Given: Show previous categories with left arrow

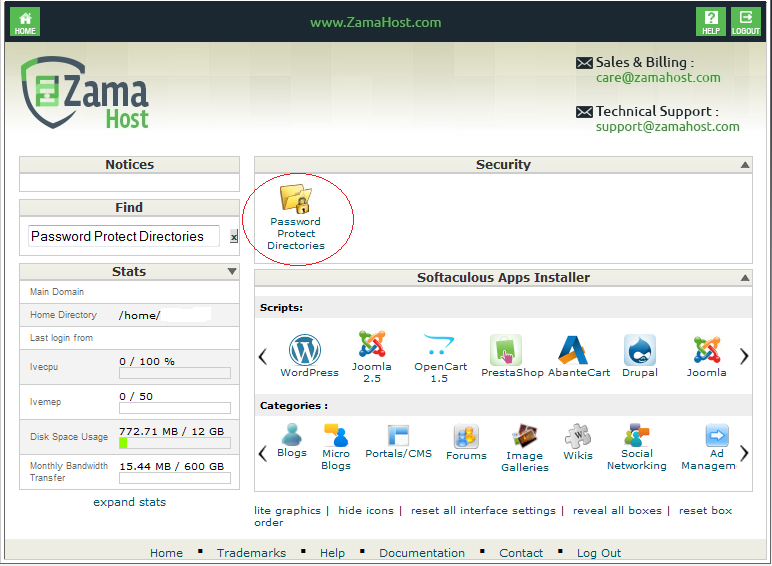Looking at the screenshot, I should 263,453.
